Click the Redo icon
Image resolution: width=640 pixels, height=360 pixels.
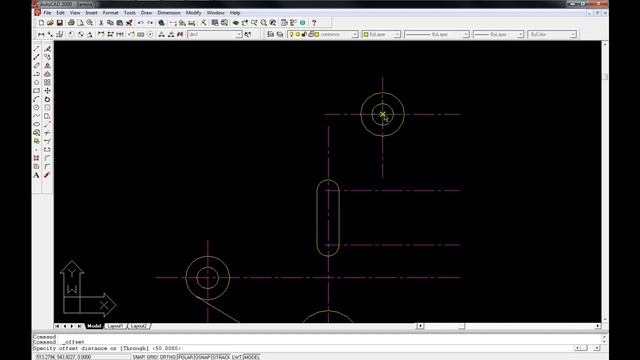(x=150, y=23)
